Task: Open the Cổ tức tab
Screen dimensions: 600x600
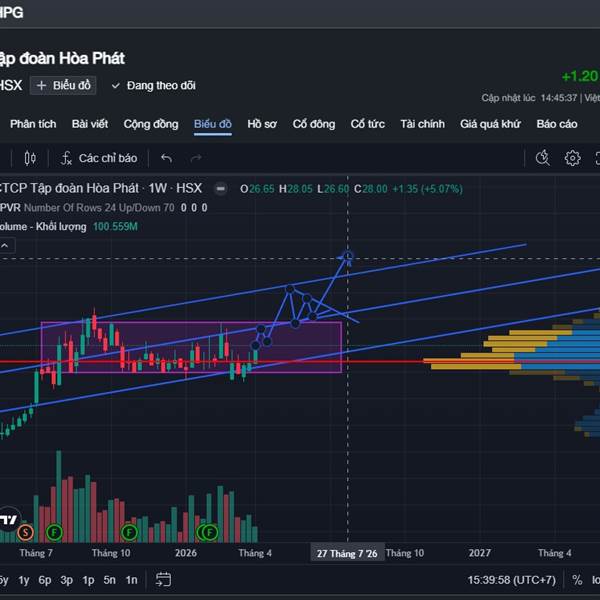Action: point(368,124)
